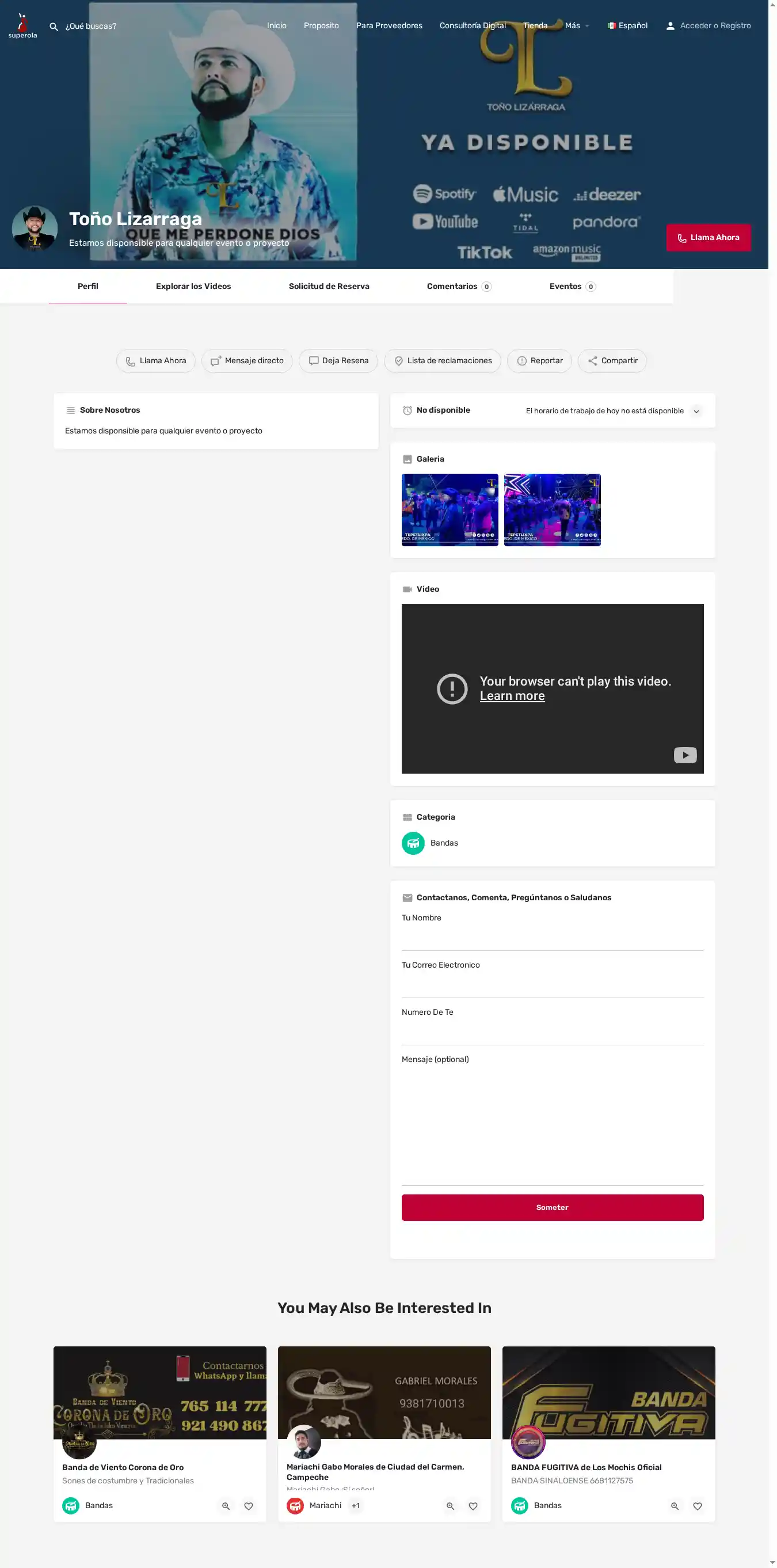Favorite the Mariachi Gabo Morales listing
Screen dimensions: 777x1568
(x=473, y=1506)
